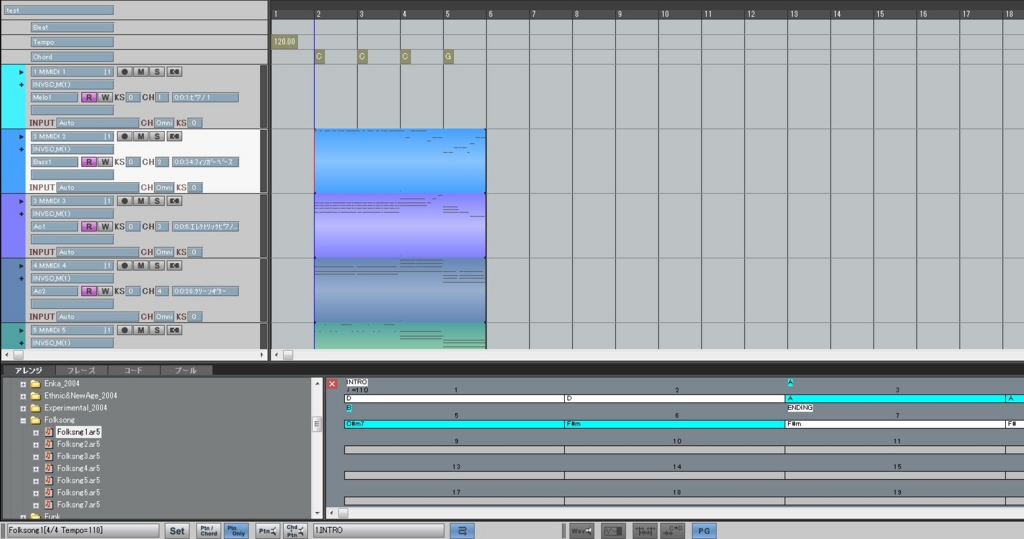Toggle the R read button on the Bass1 track
The image size is (1024, 539).
coord(89,161)
